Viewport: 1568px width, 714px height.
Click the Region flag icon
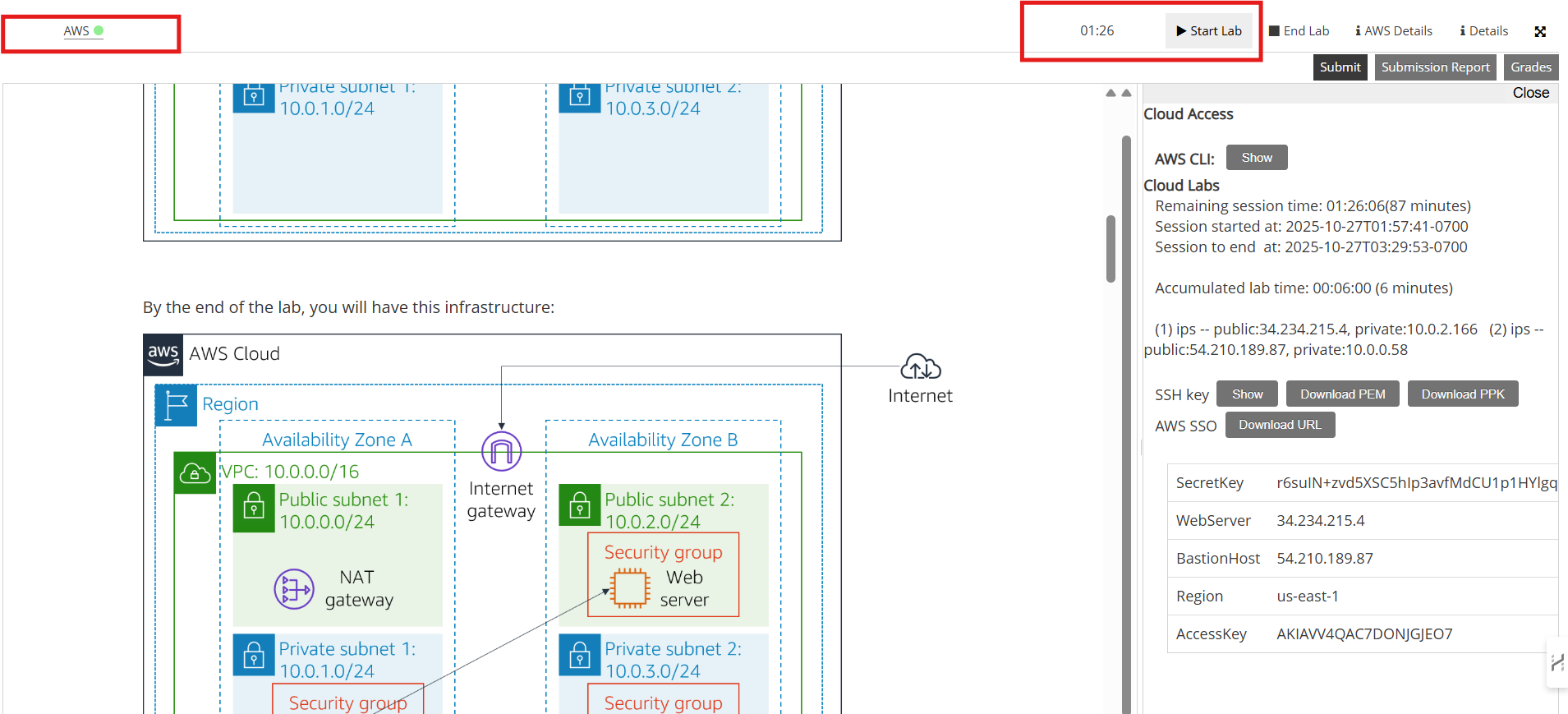pos(176,405)
